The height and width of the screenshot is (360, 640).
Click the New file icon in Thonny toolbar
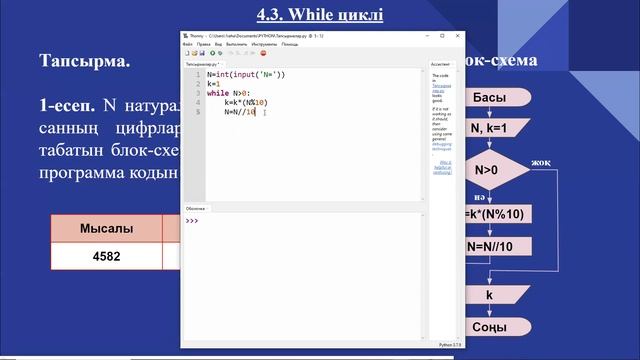(x=187, y=53)
